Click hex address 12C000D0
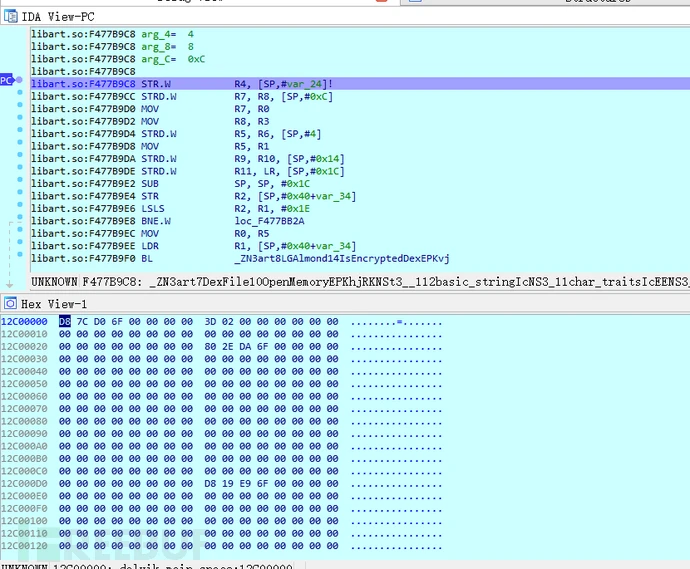690x569 pixels. (x=24, y=484)
